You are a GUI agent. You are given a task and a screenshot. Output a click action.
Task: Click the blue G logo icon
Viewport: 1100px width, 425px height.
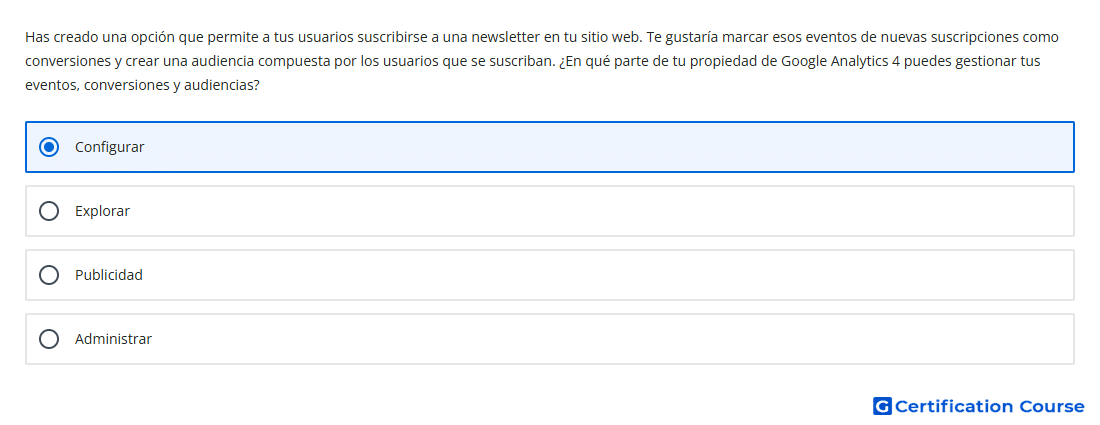882,406
